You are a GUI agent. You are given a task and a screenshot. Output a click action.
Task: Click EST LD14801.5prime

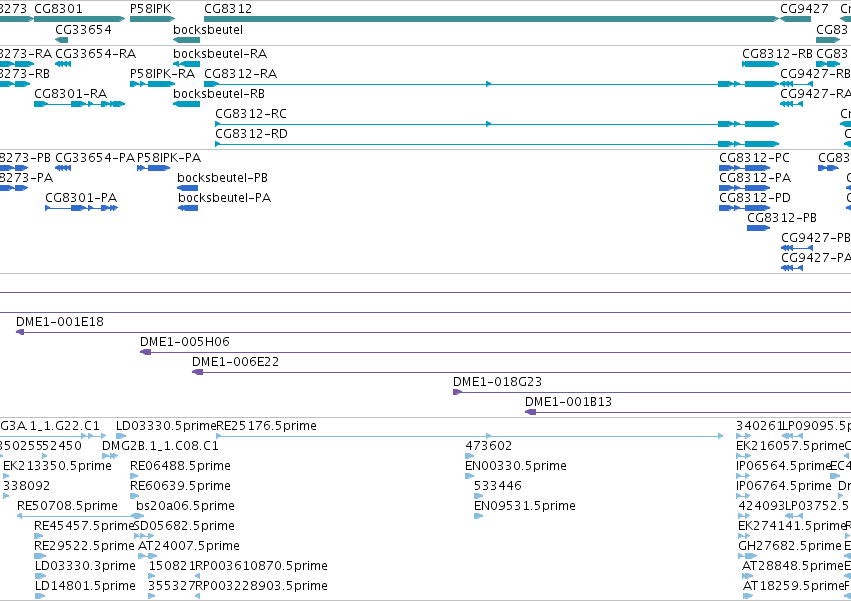[x=85, y=587]
